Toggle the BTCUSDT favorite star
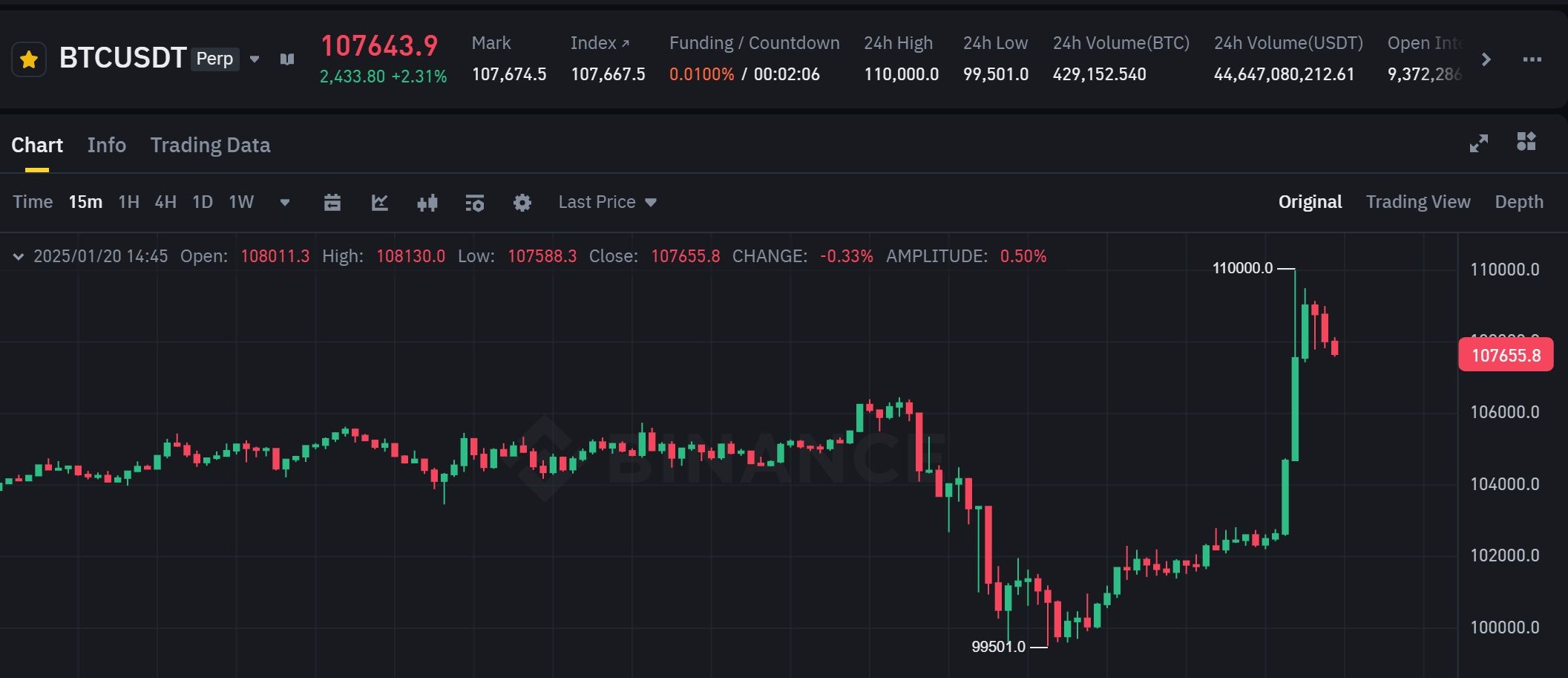This screenshot has height=678, width=1568. 29,59
